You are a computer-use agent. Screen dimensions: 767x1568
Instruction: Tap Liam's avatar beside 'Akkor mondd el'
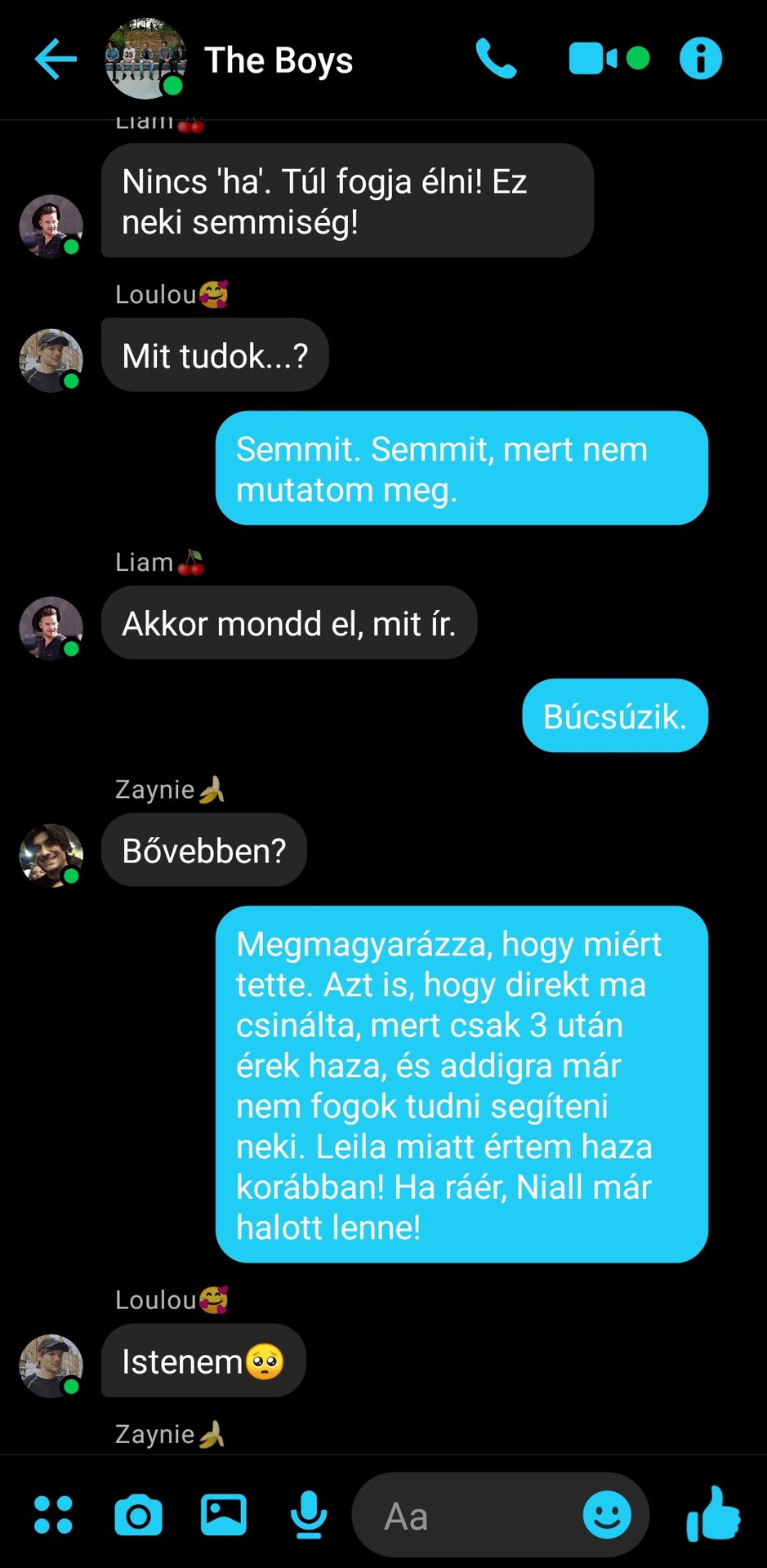tap(51, 628)
